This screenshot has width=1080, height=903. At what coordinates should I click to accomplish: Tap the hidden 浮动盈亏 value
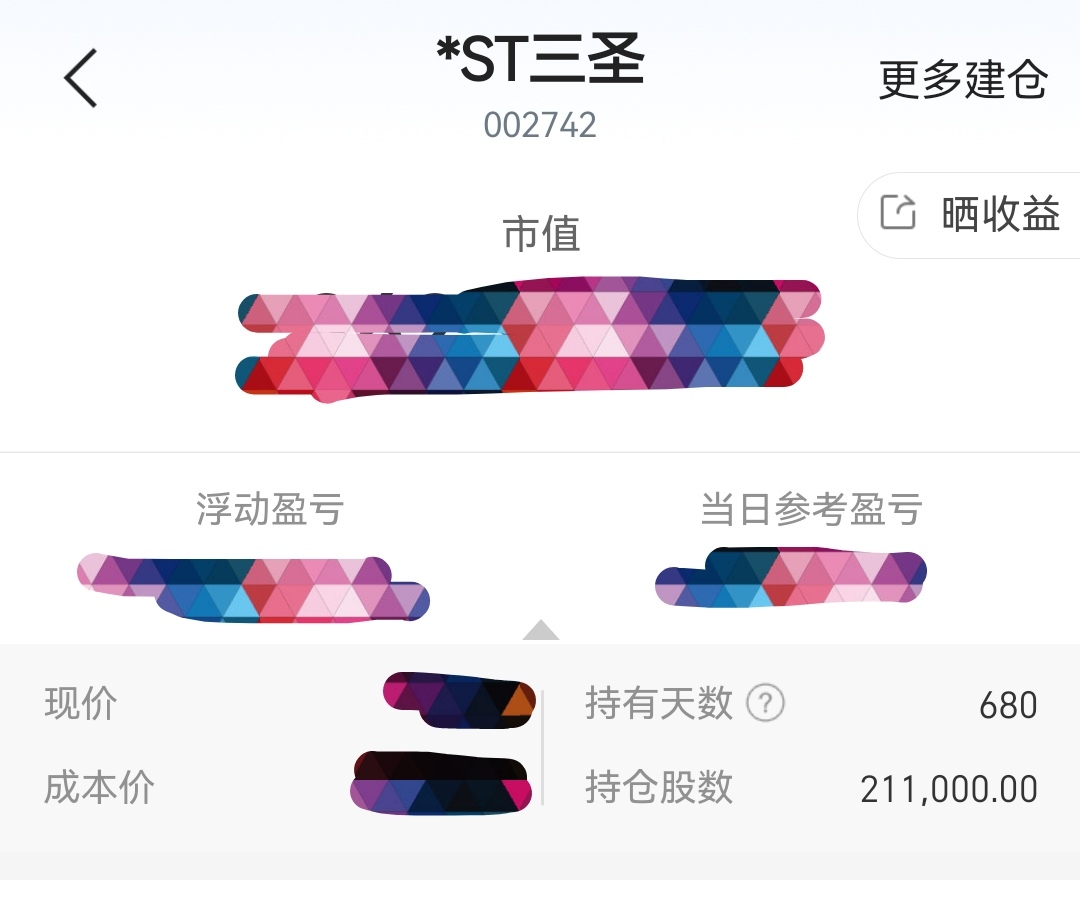(x=253, y=588)
